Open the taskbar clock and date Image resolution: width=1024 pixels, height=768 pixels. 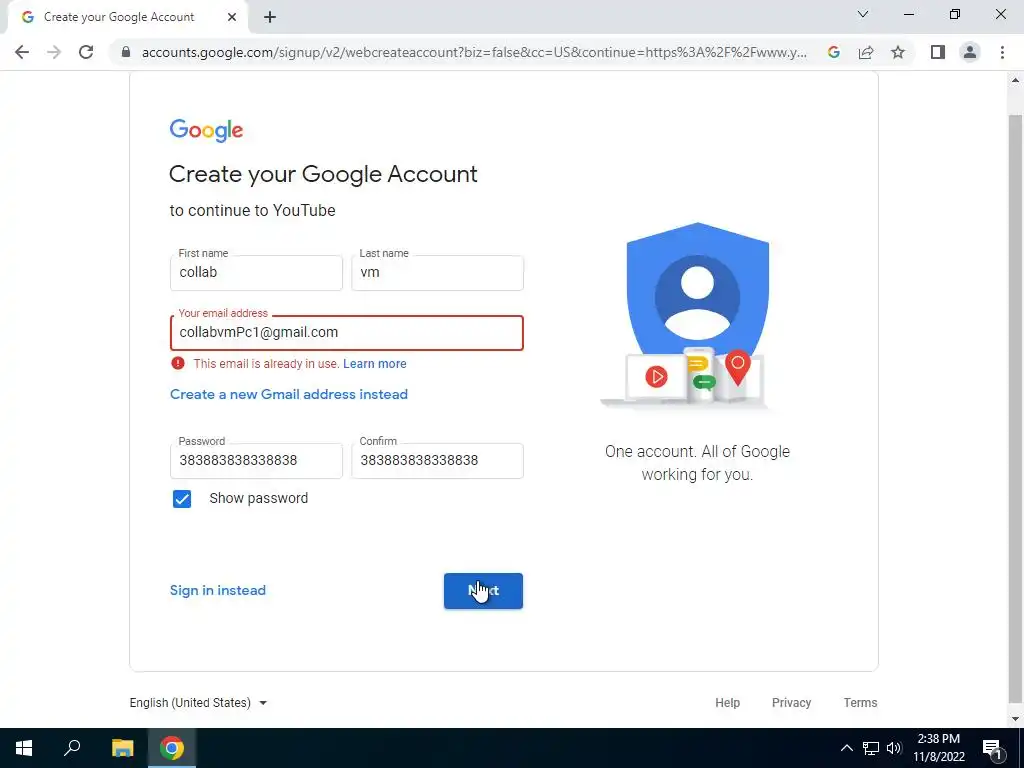[x=938, y=748]
